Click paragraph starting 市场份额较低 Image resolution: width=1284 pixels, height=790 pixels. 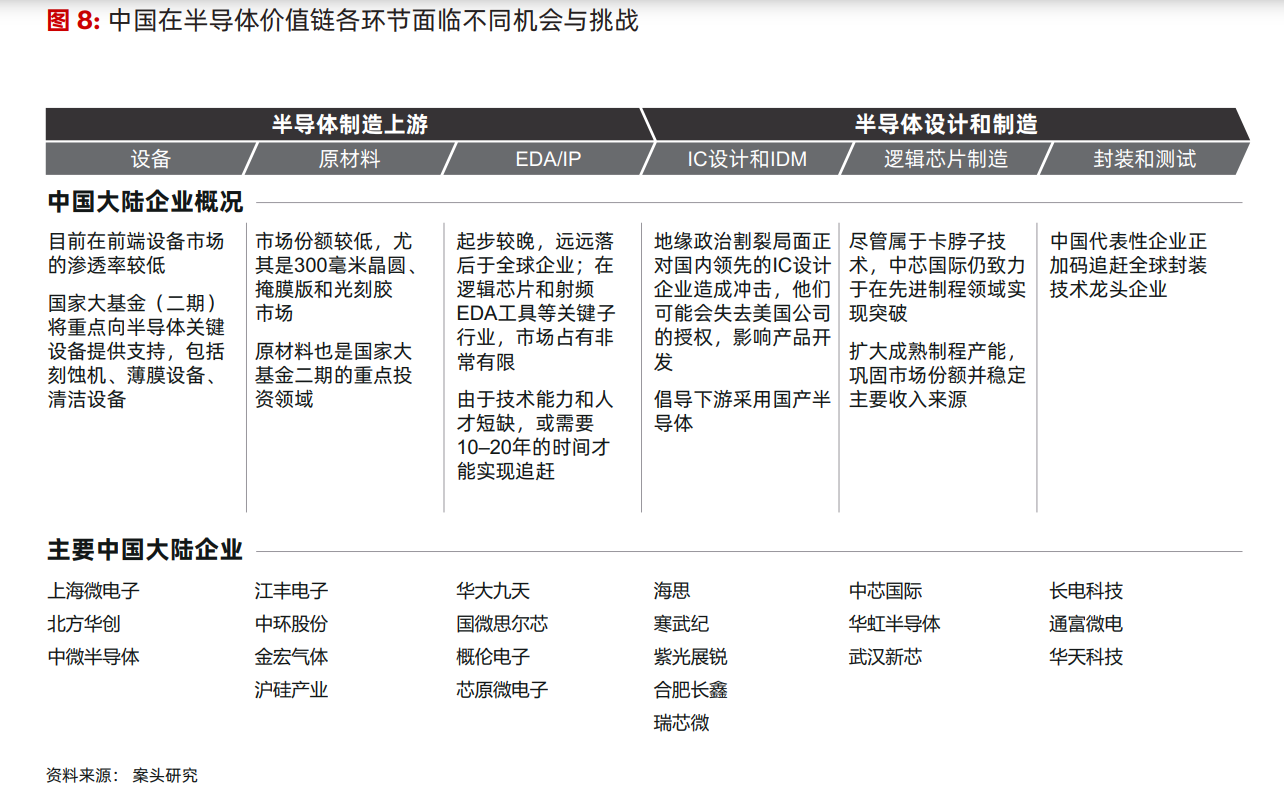pos(337,278)
